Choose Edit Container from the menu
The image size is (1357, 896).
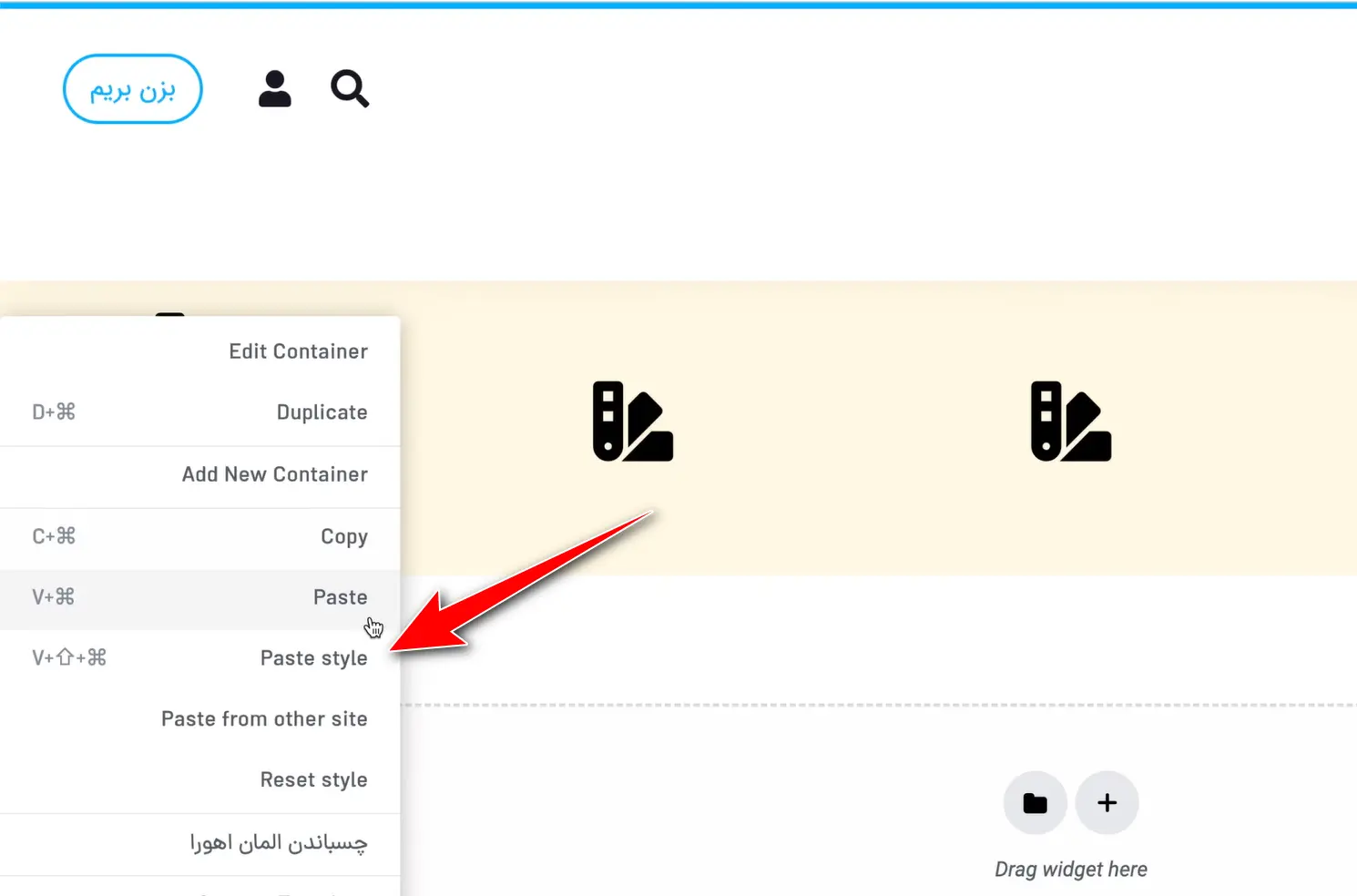(299, 351)
